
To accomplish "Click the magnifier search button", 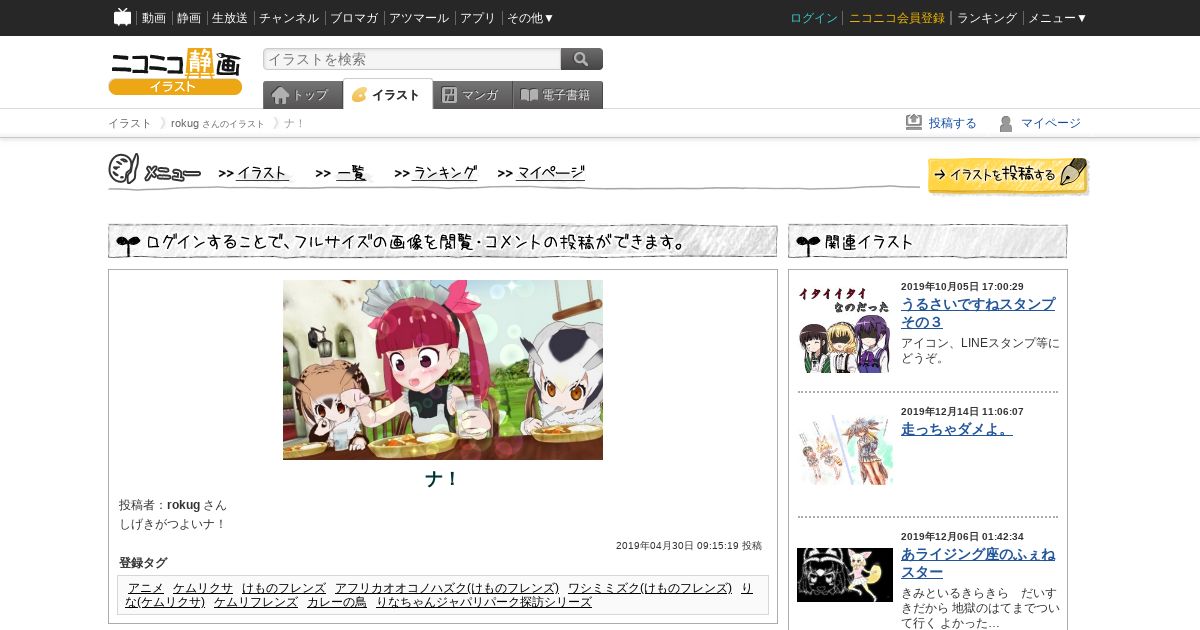I will [x=582, y=59].
